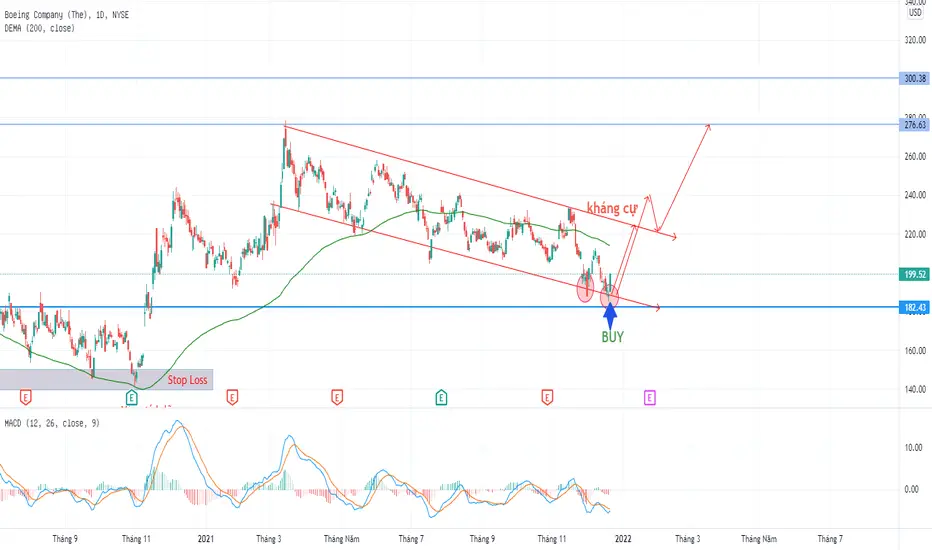Open the green earnings marker near Tháng 7
The width and height of the screenshot is (932, 550).
click(x=441, y=397)
